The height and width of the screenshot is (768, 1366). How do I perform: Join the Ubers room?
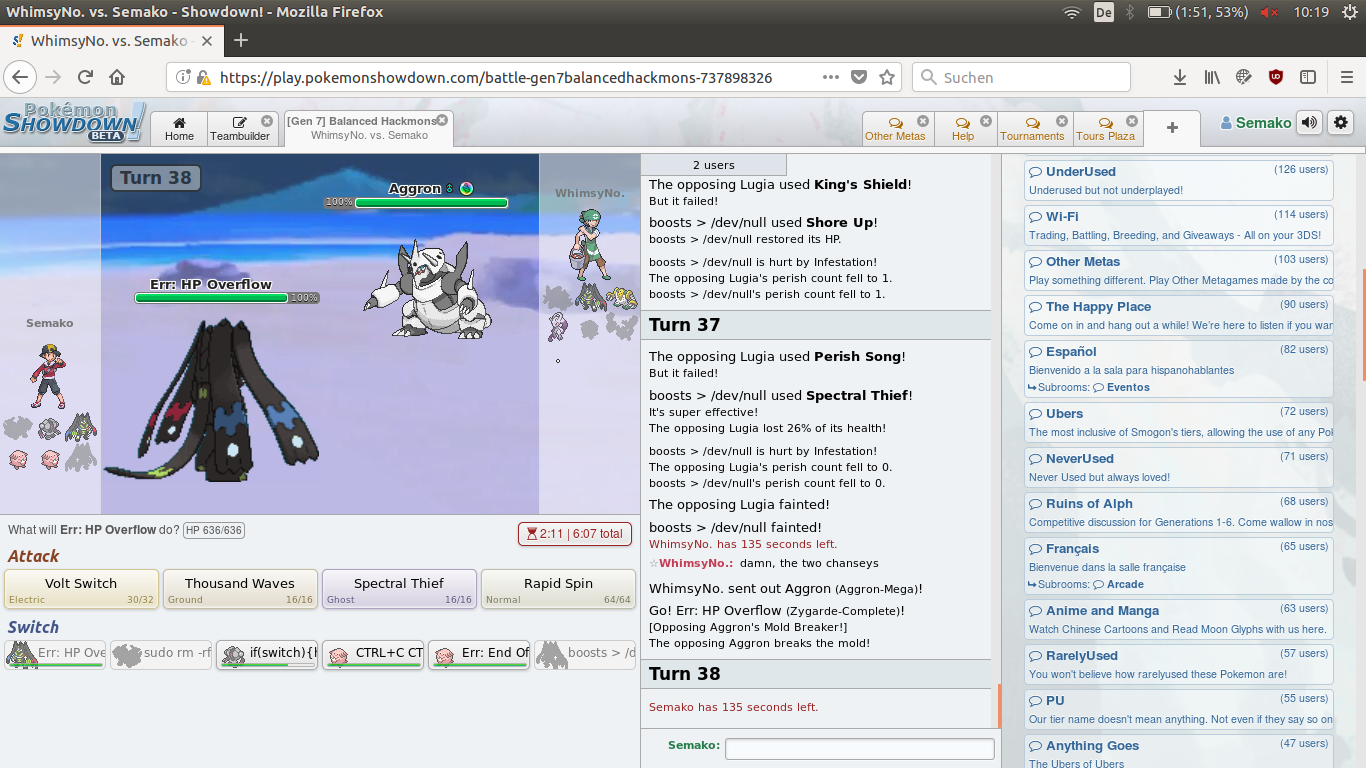[x=1179, y=422]
